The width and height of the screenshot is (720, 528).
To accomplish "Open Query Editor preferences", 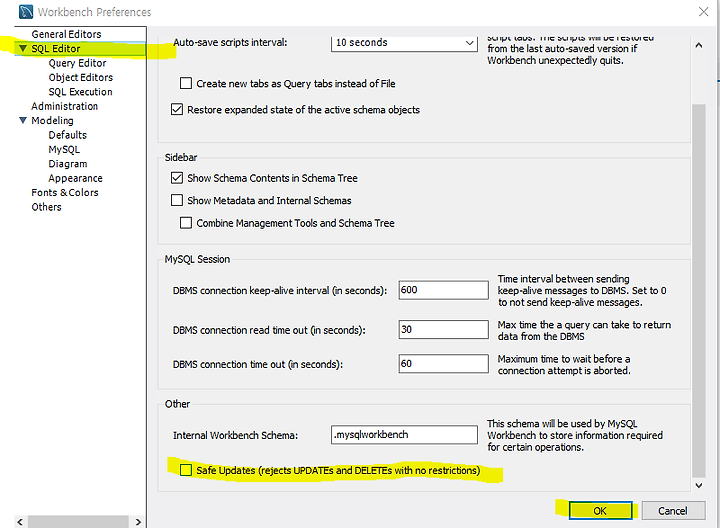I will pos(77,63).
